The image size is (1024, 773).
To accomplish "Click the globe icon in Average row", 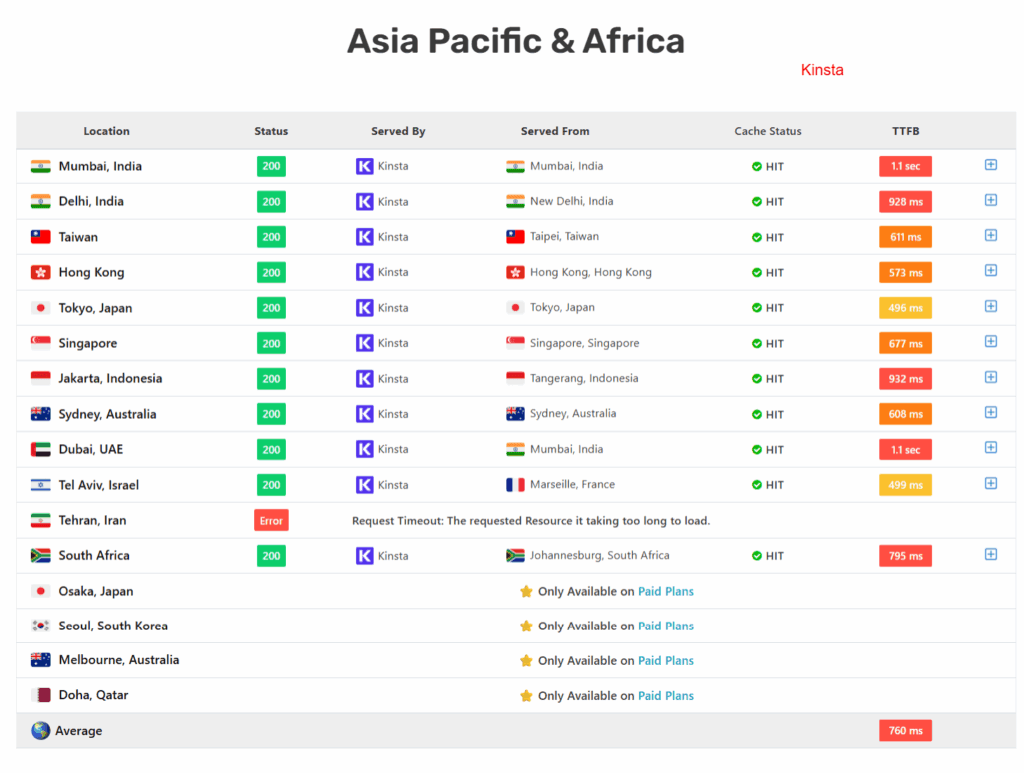I will [x=38, y=730].
